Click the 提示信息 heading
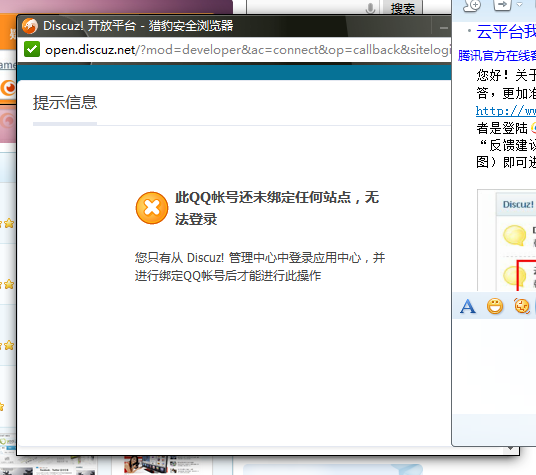The width and height of the screenshot is (536, 475). 65,103
